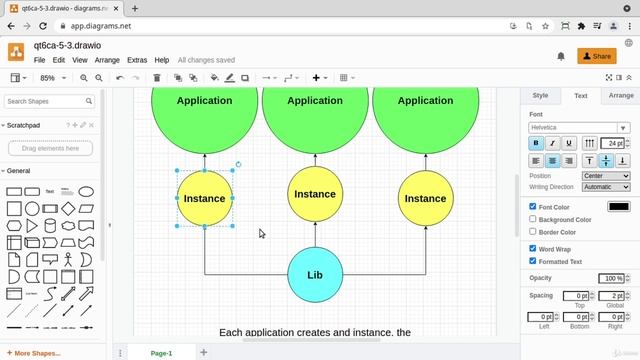The height and width of the screenshot is (360, 640).
Task: Enable the Background Color checkbox
Action: pos(533,219)
